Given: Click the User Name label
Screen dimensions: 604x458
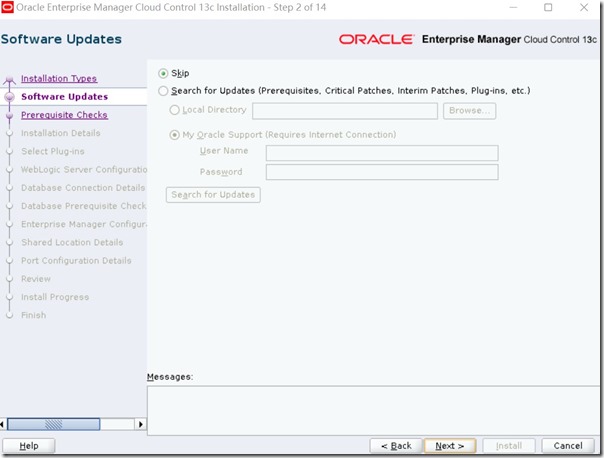Looking at the screenshot, I should (224, 151).
